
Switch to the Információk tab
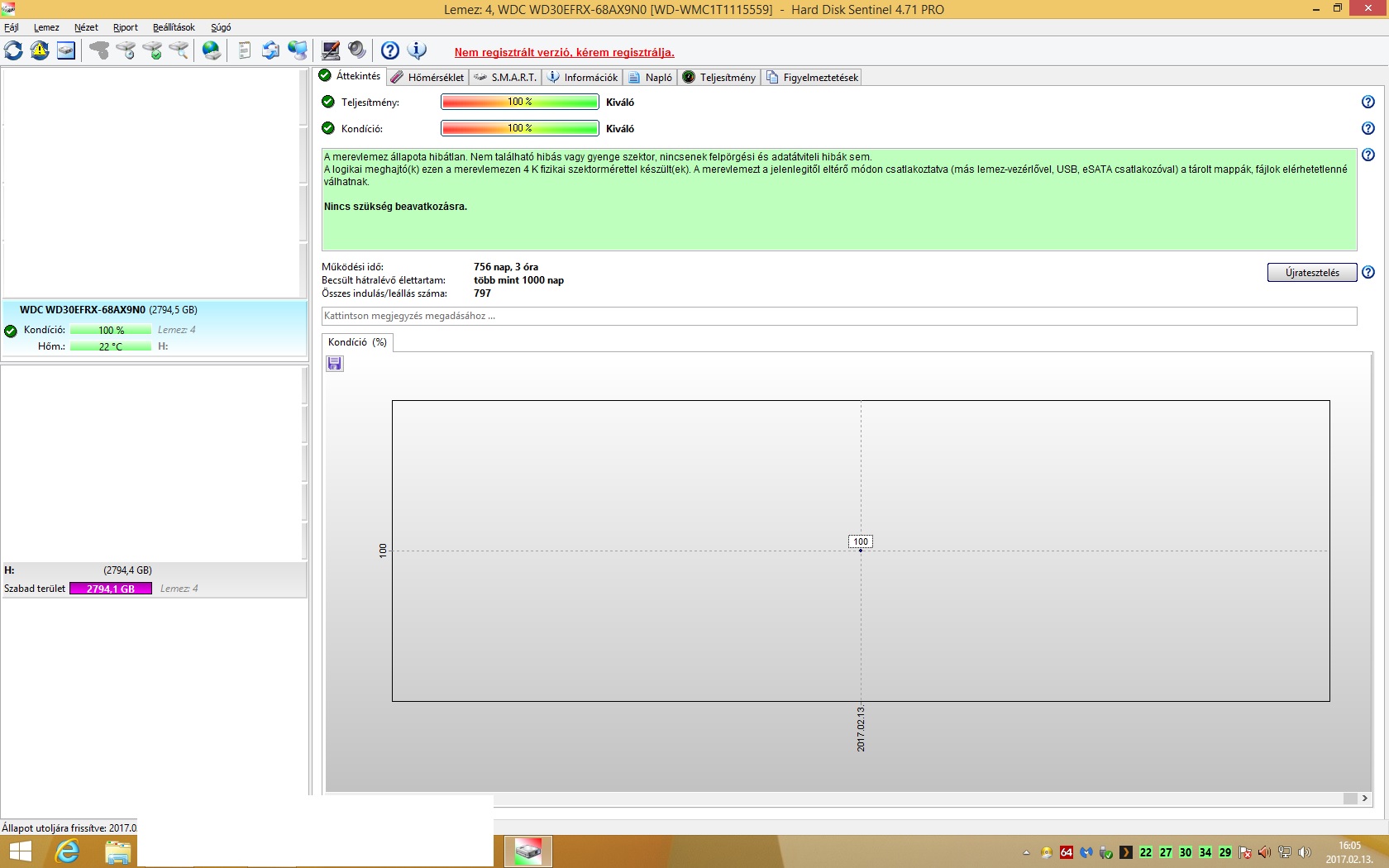tap(582, 77)
